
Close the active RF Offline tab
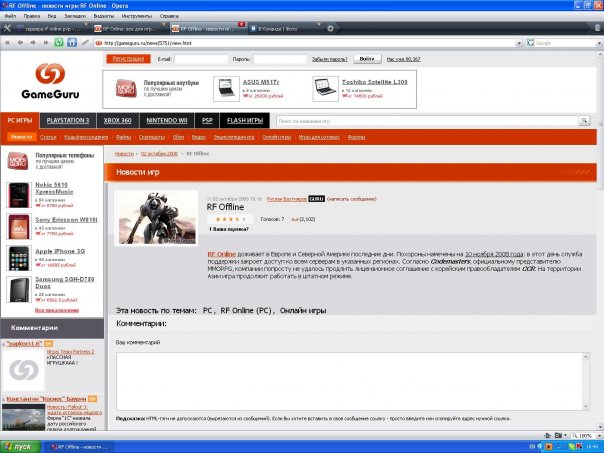pos(242,25)
